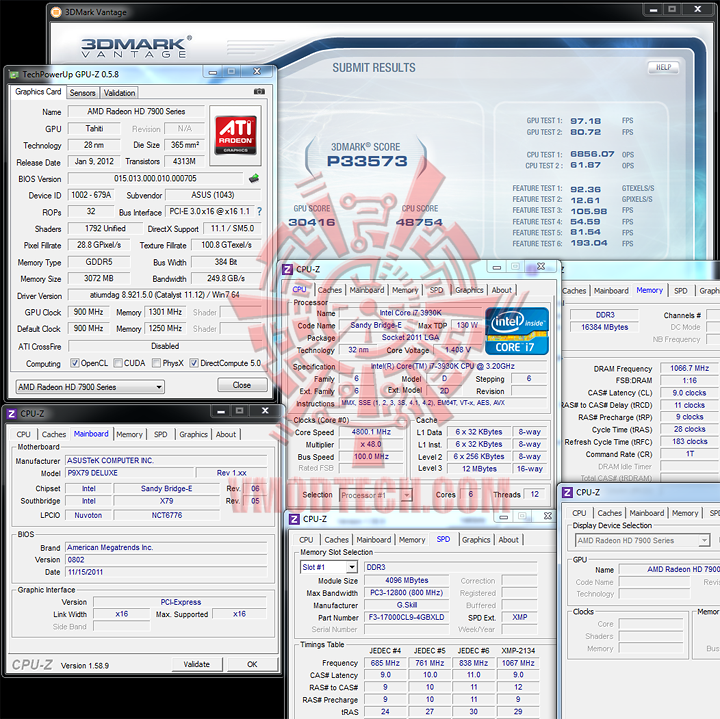720x719 pixels.
Task: Open the Slot #1 memory slot dropdown
Action: click(x=329, y=567)
